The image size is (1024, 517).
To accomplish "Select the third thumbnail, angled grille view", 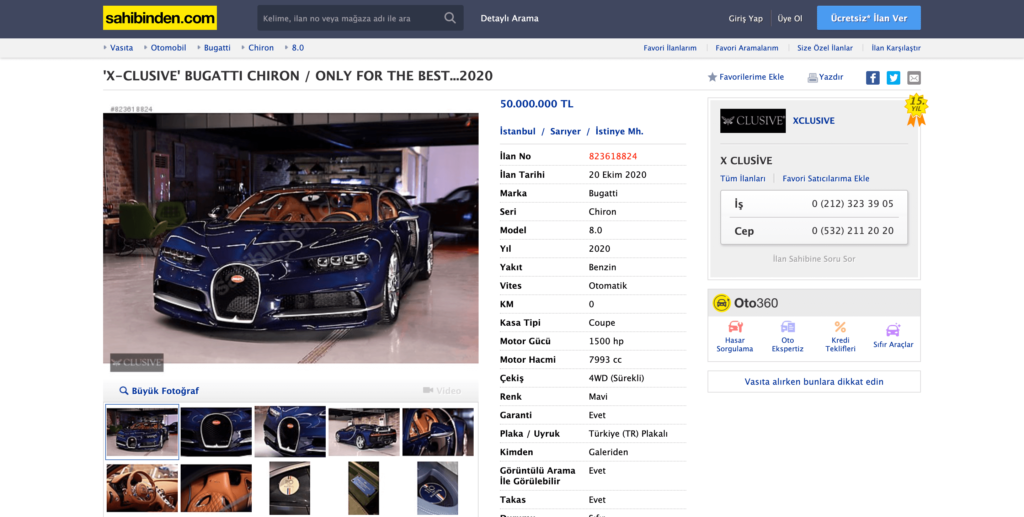I will tap(290, 431).
